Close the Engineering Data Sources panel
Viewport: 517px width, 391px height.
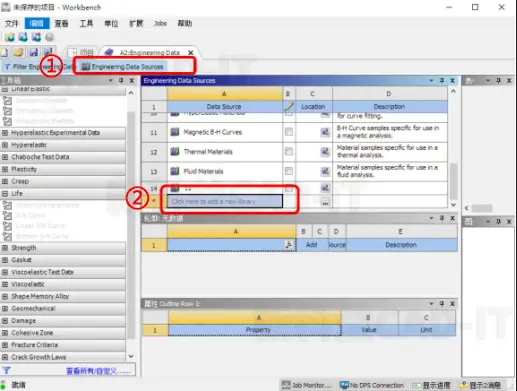[452, 80]
